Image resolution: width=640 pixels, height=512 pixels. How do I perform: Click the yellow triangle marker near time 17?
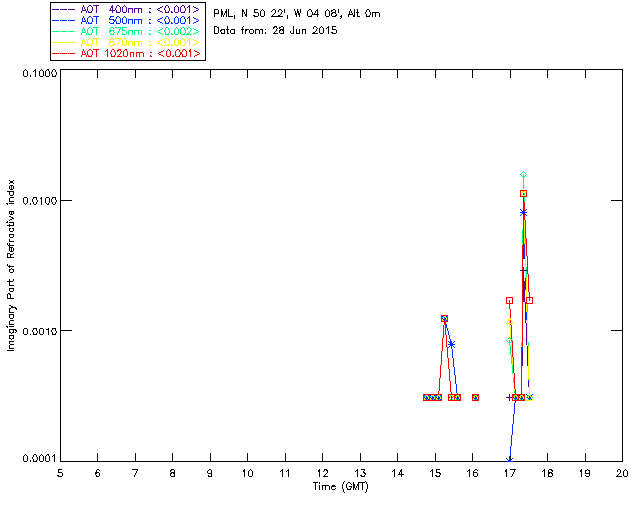click(x=509, y=322)
